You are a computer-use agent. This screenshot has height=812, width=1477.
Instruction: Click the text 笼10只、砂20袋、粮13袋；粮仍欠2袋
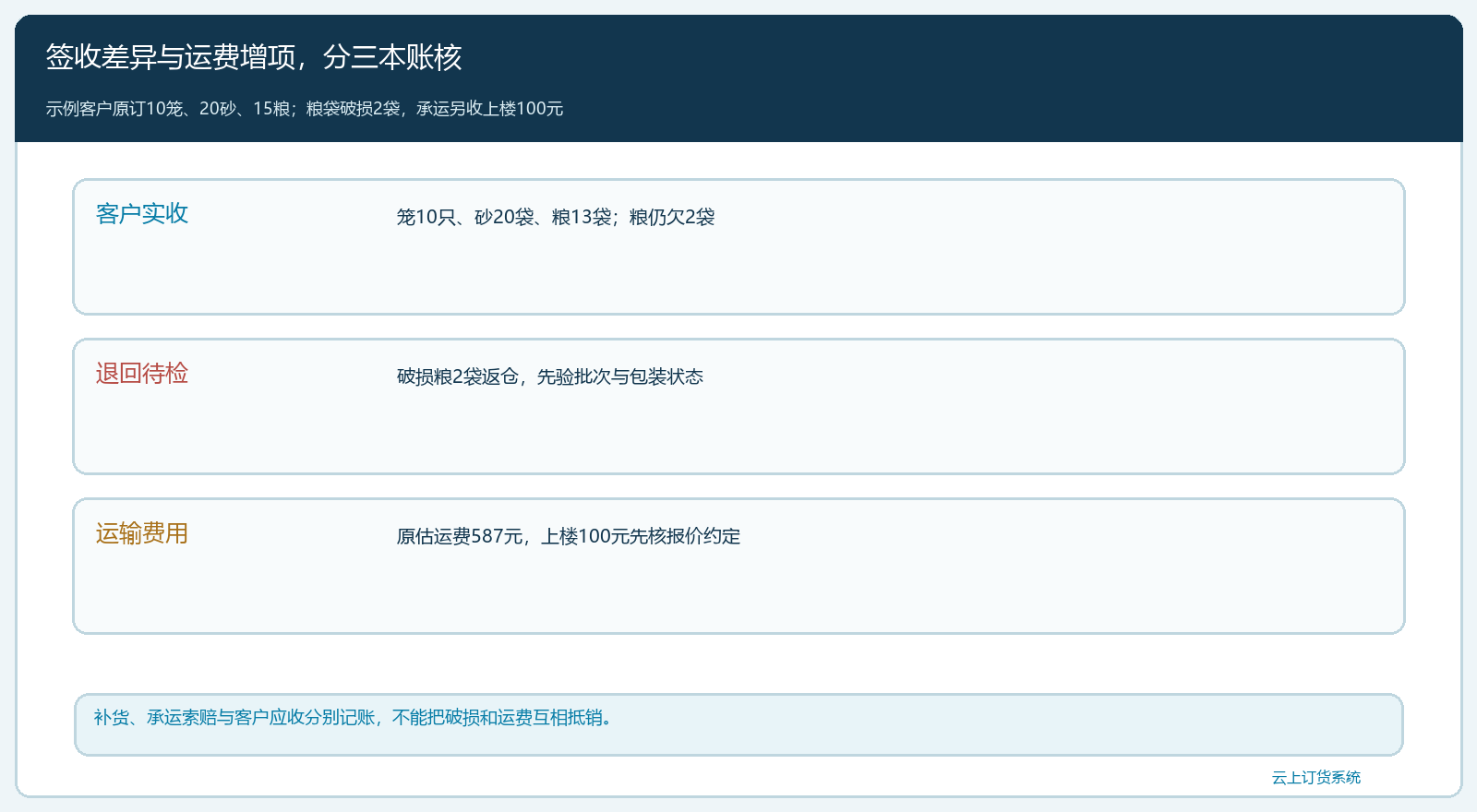(556, 217)
